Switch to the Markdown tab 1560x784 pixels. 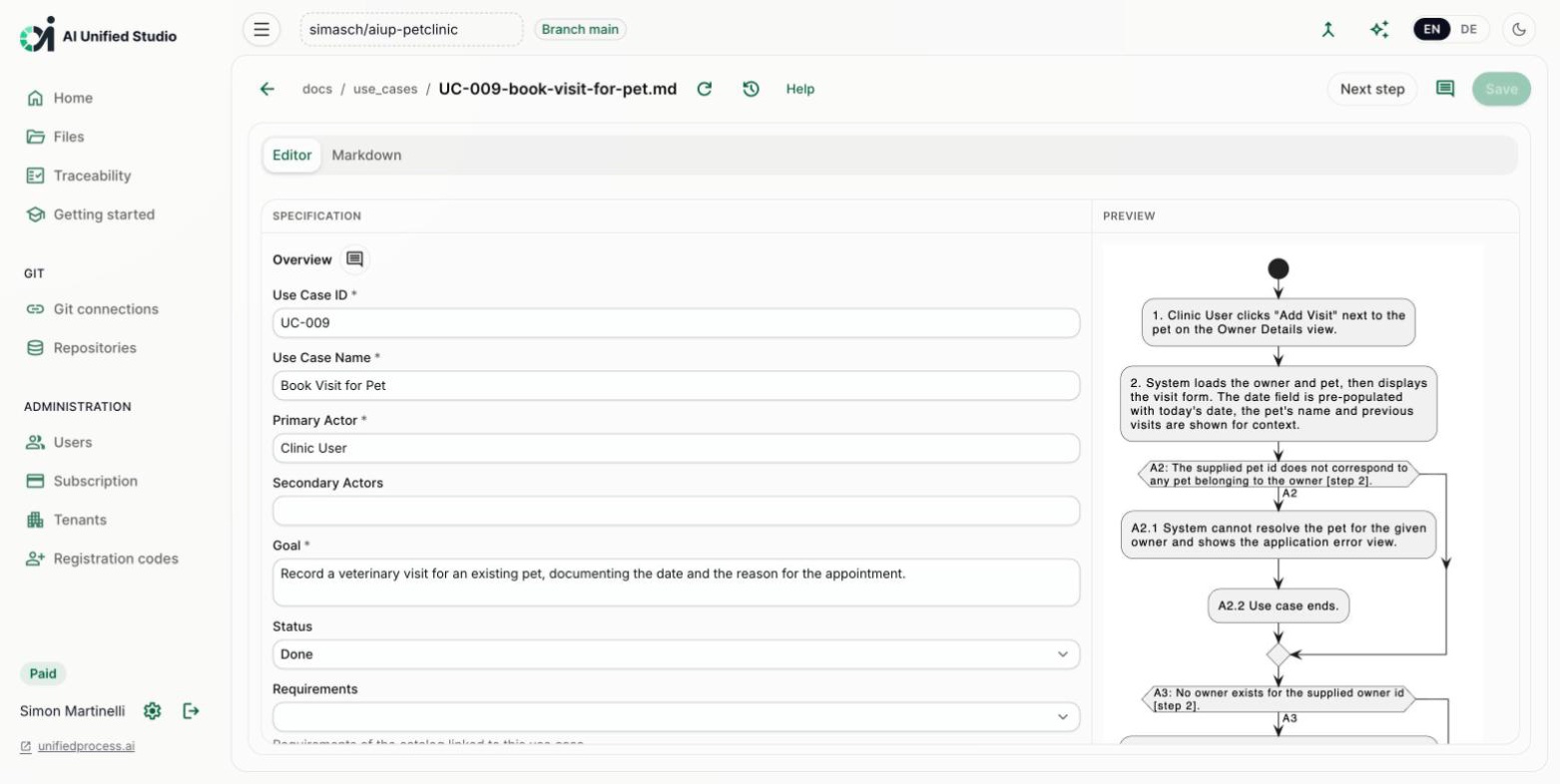tap(366, 155)
